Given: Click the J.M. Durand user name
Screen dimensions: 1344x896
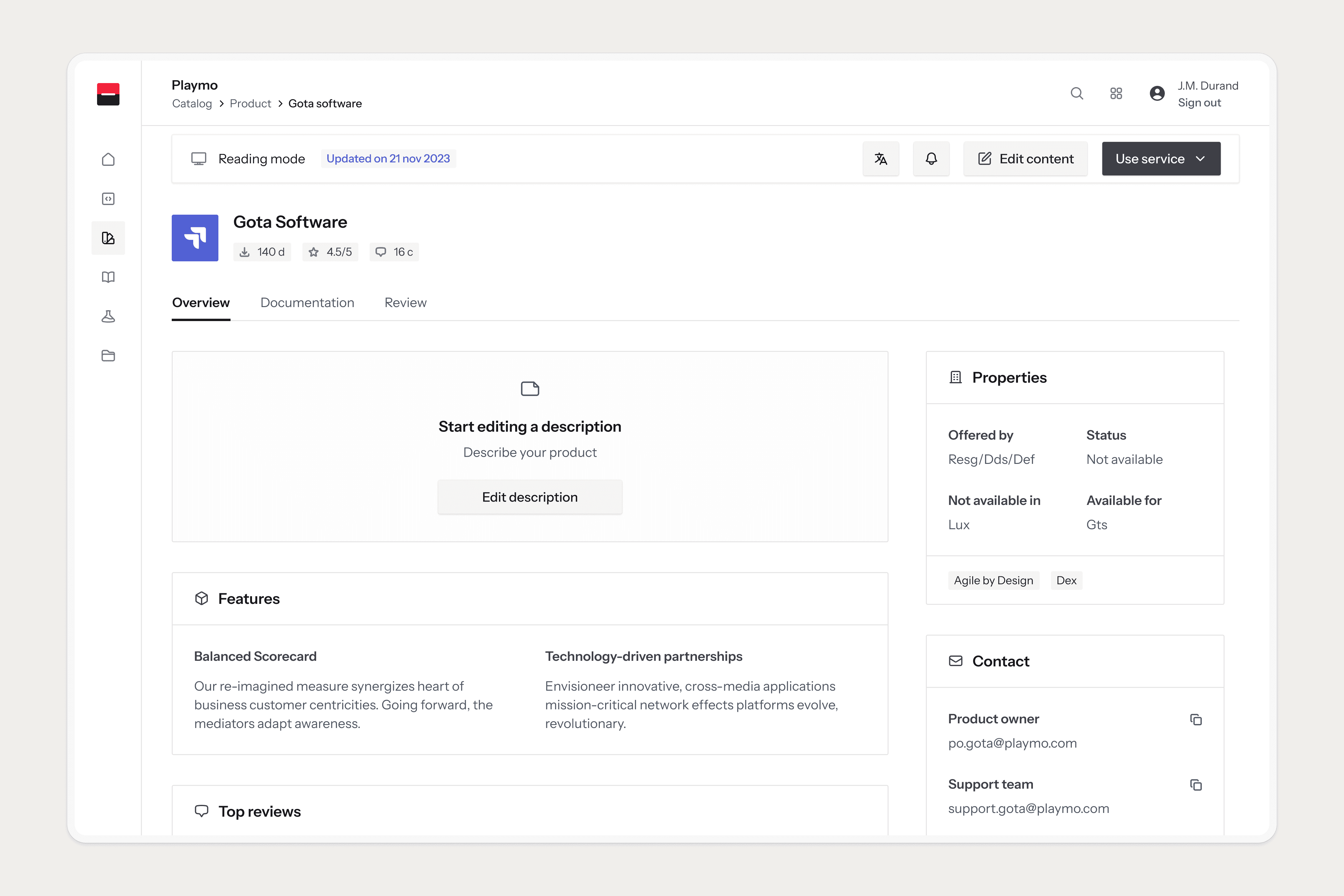Looking at the screenshot, I should pyautogui.click(x=1208, y=86).
